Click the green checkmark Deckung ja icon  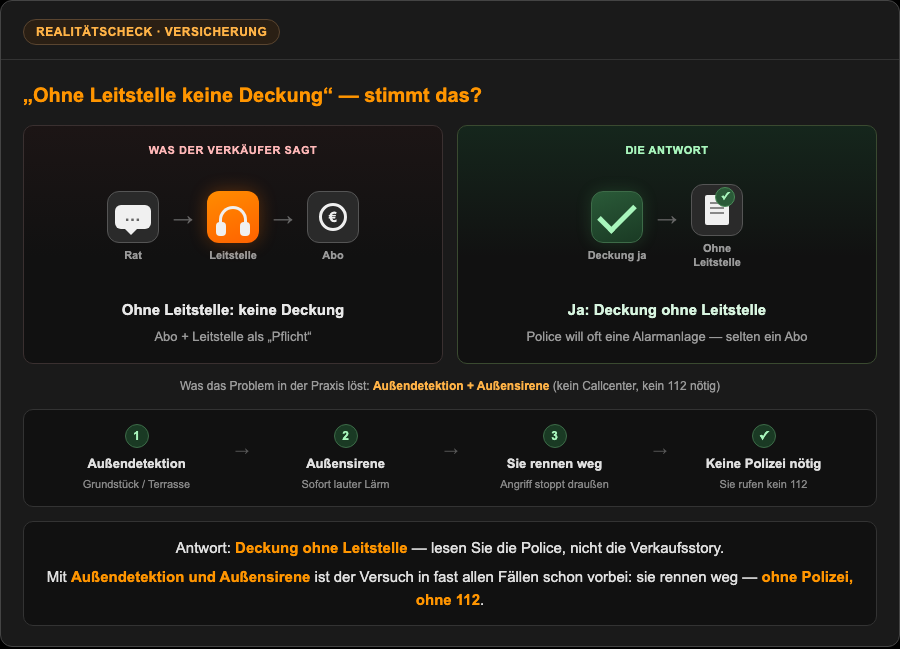[x=616, y=217]
